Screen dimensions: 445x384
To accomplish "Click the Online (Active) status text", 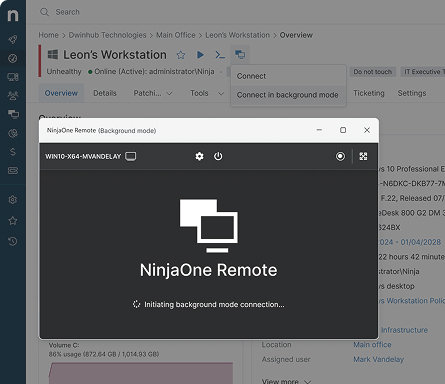I will point(154,72).
